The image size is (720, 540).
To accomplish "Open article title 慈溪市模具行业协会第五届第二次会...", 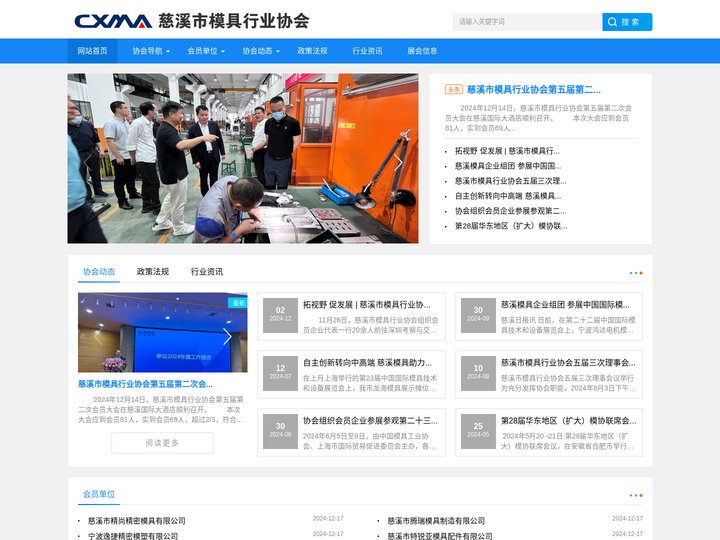I will (145, 384).
